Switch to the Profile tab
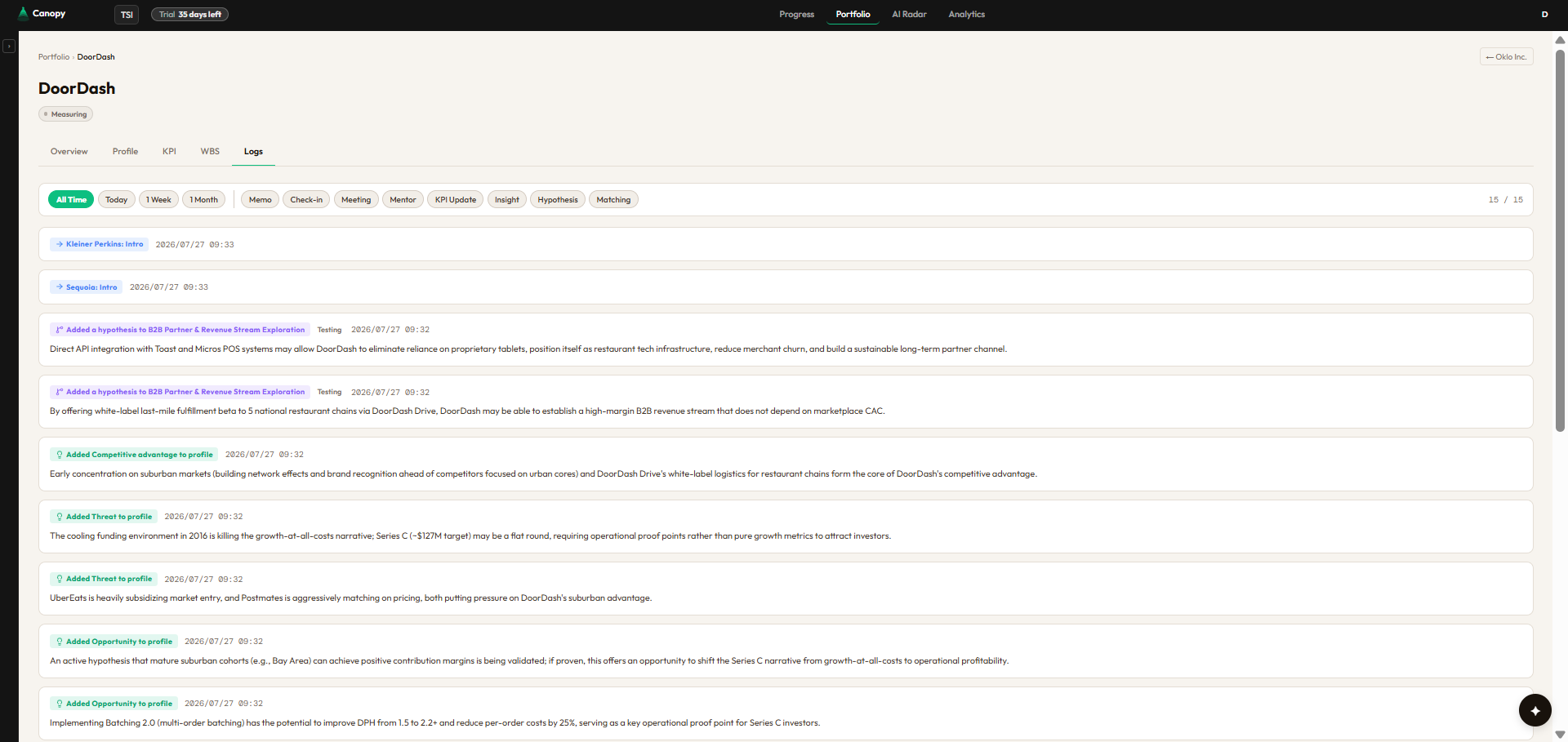The width and height of the screenshot is (1568, 742). 125,151
